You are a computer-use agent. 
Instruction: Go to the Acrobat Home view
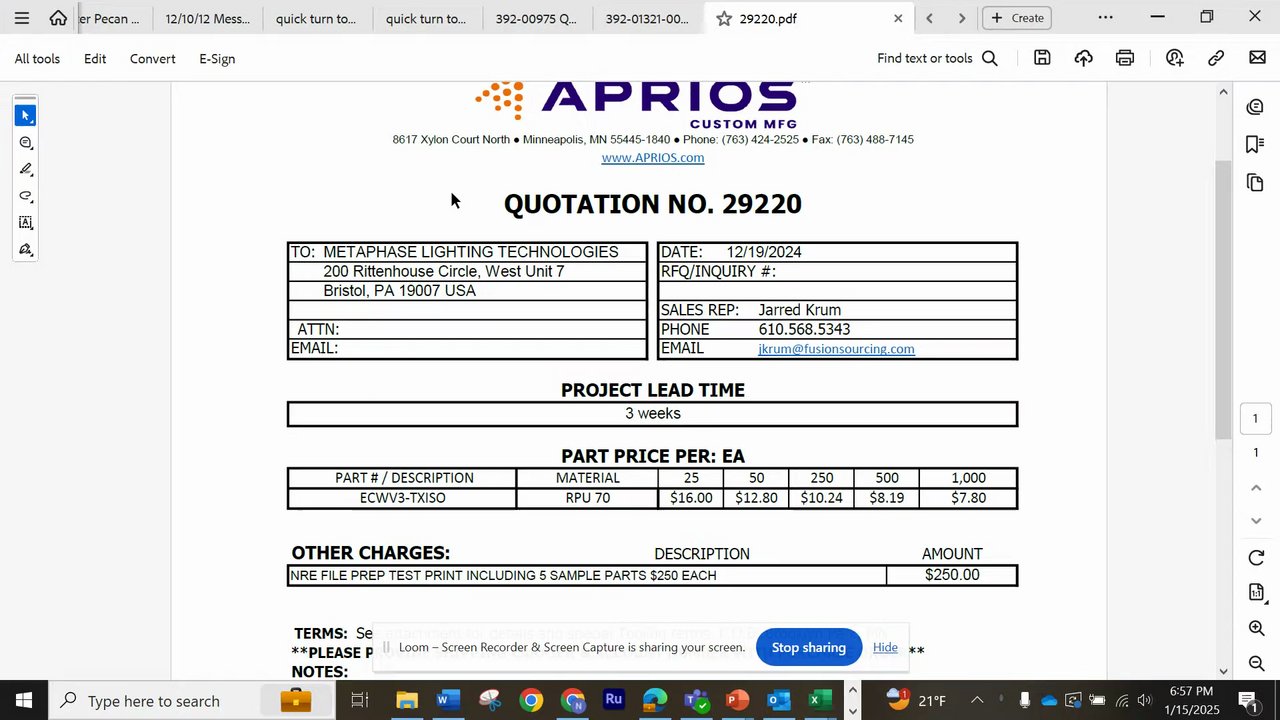pos(58,18)
